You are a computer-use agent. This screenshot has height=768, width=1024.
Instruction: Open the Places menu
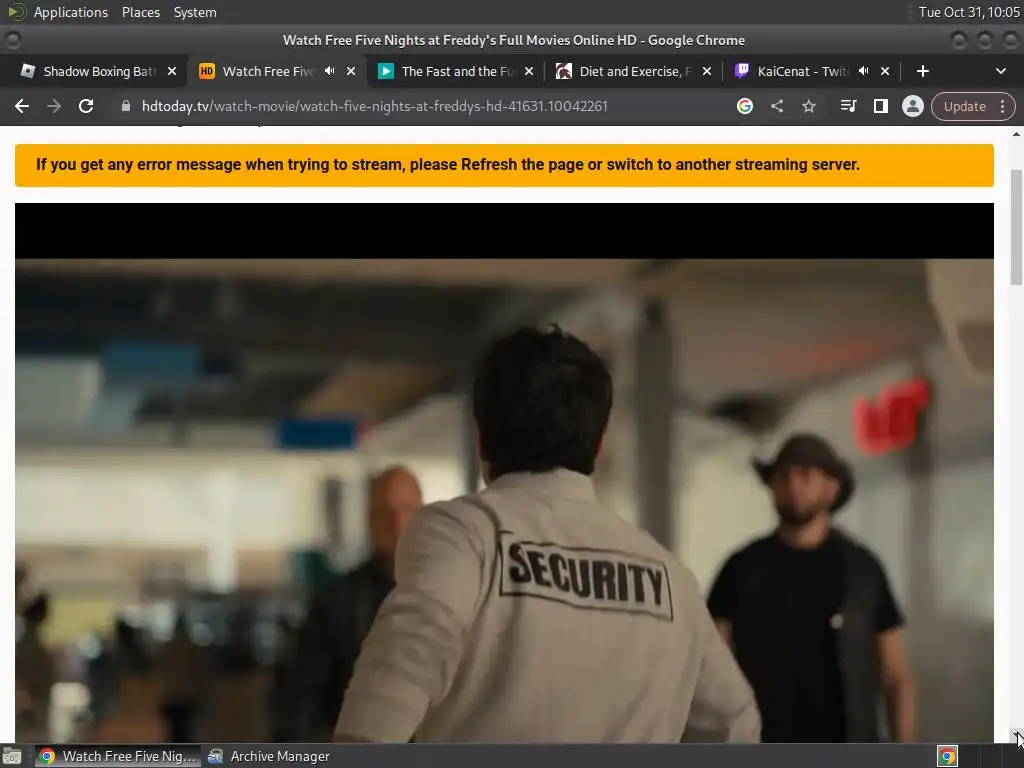[x=140, y=12]
